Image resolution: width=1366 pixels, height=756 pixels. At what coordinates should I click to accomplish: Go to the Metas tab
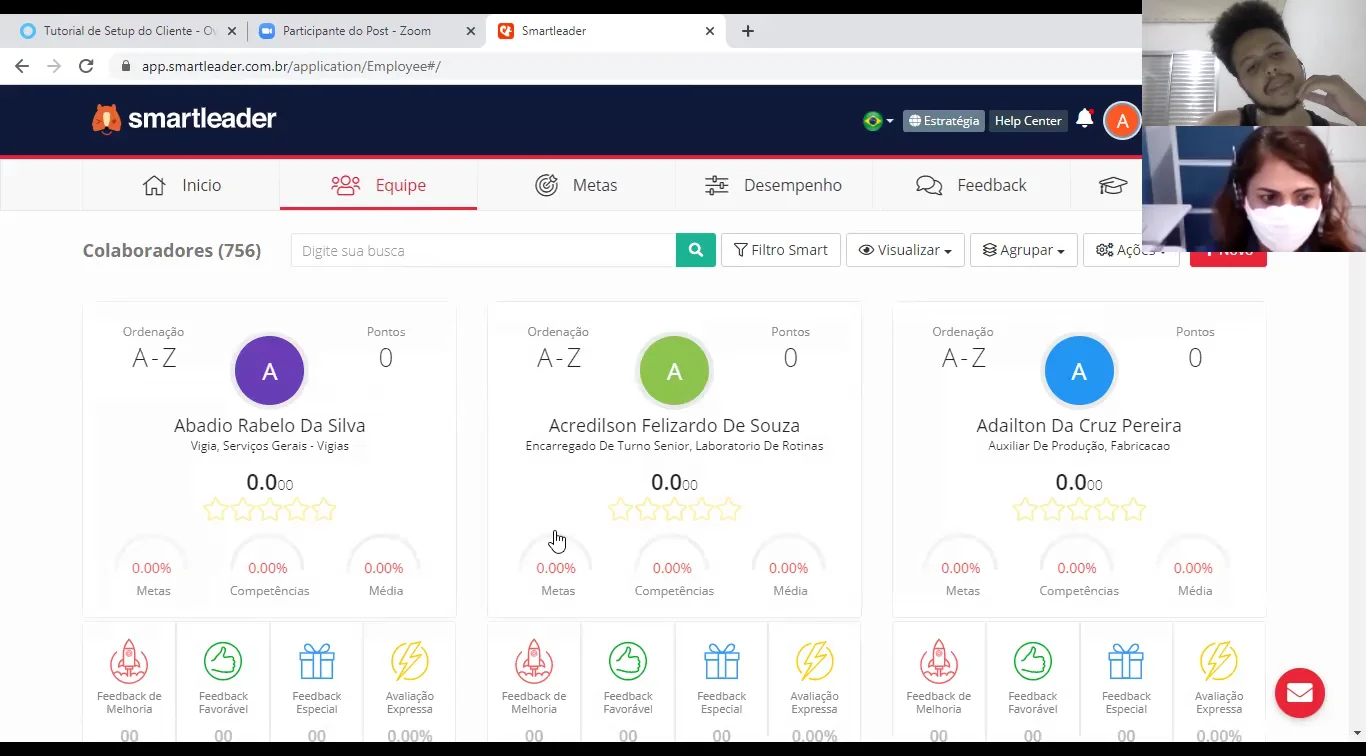pos(576,185)
